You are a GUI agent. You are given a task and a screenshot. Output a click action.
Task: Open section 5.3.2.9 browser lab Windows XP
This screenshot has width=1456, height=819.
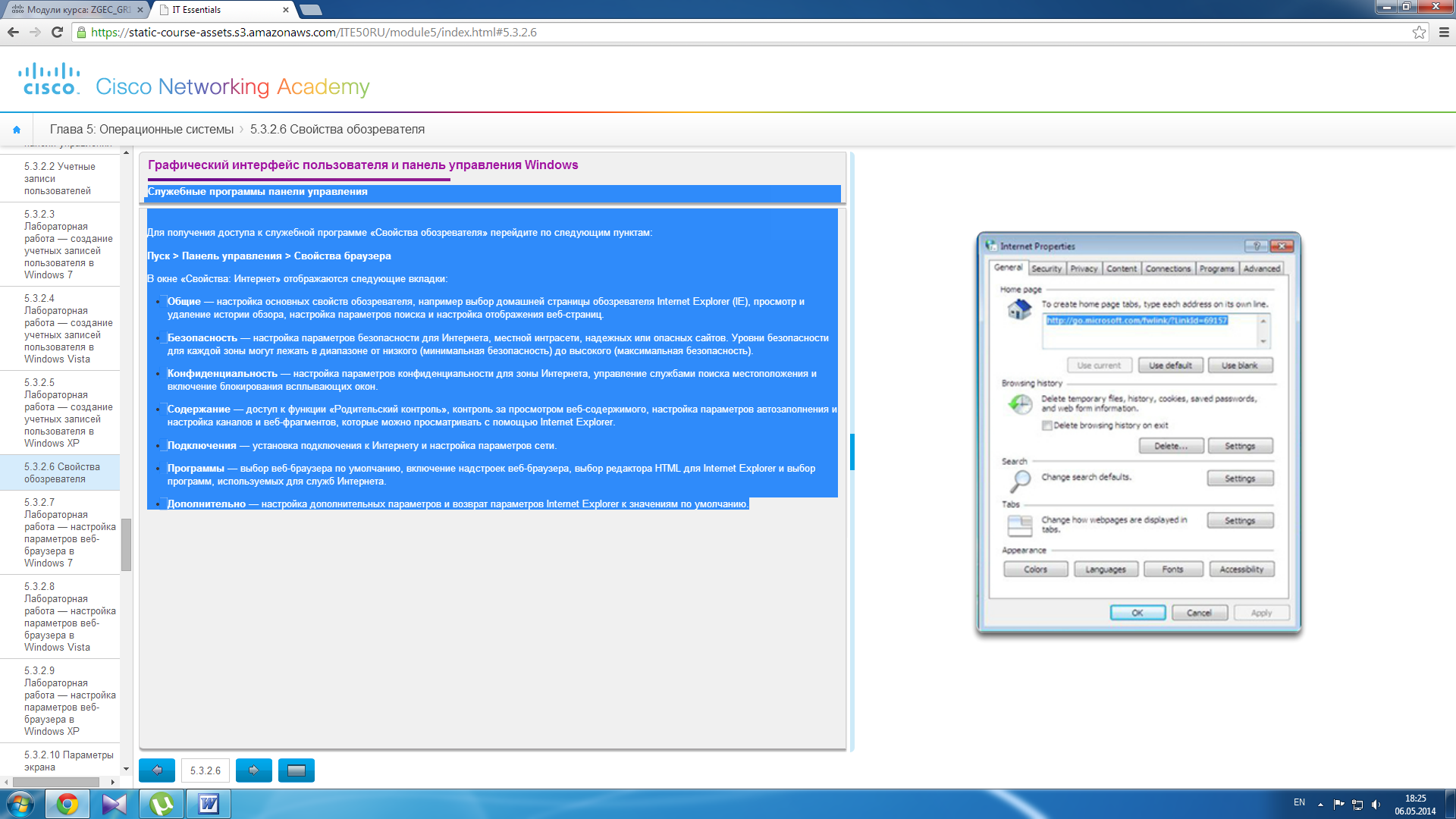coord(61,701)
